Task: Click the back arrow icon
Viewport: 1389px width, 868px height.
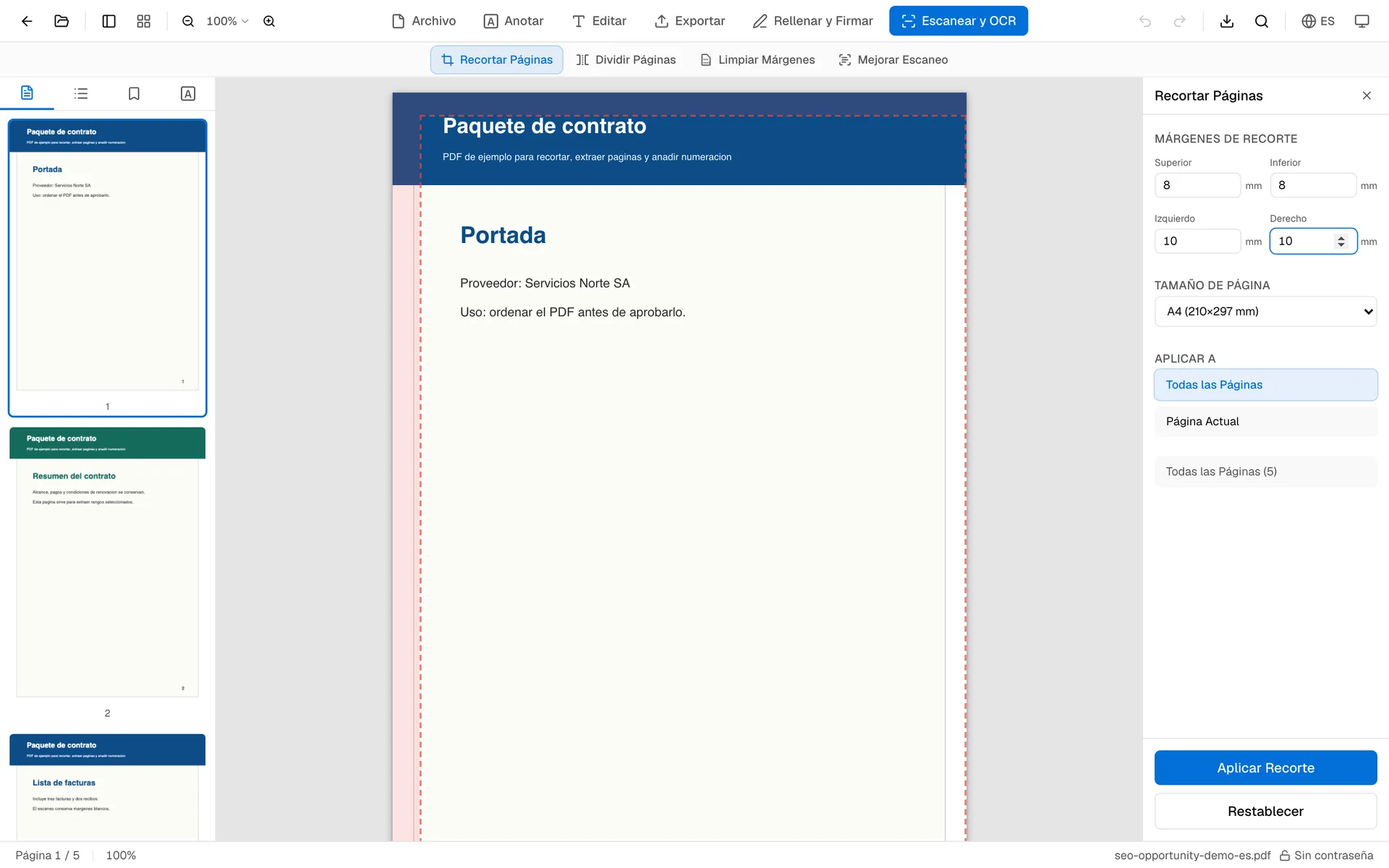Action: (x=27, y=21)
